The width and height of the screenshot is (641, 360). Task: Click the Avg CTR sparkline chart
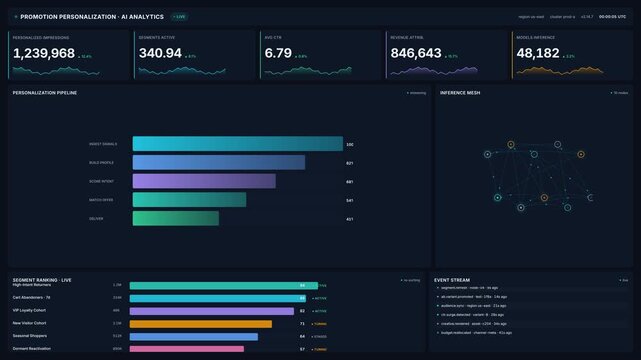(308, 71)
